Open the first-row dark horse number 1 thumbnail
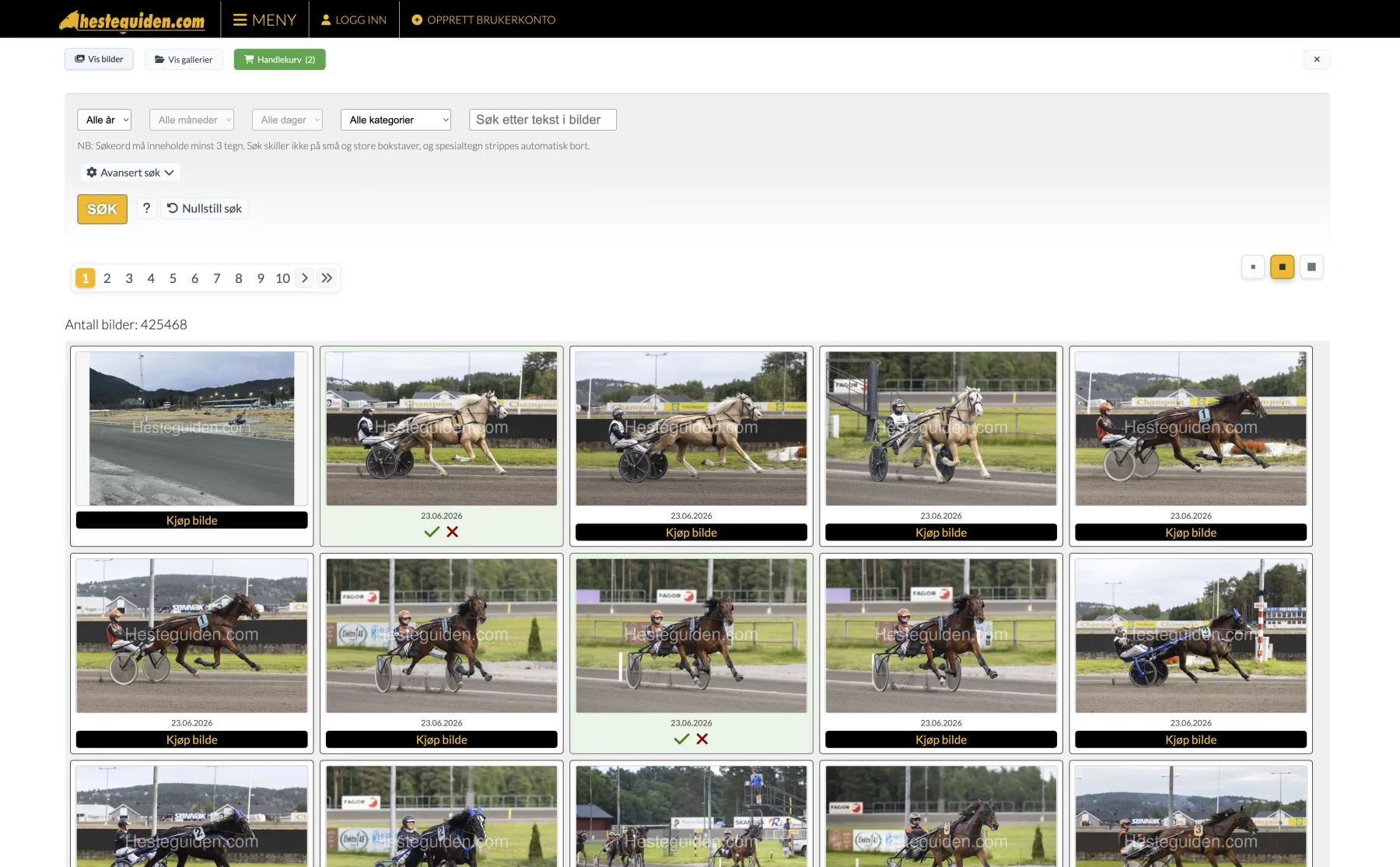 [x=1191, y=428]
